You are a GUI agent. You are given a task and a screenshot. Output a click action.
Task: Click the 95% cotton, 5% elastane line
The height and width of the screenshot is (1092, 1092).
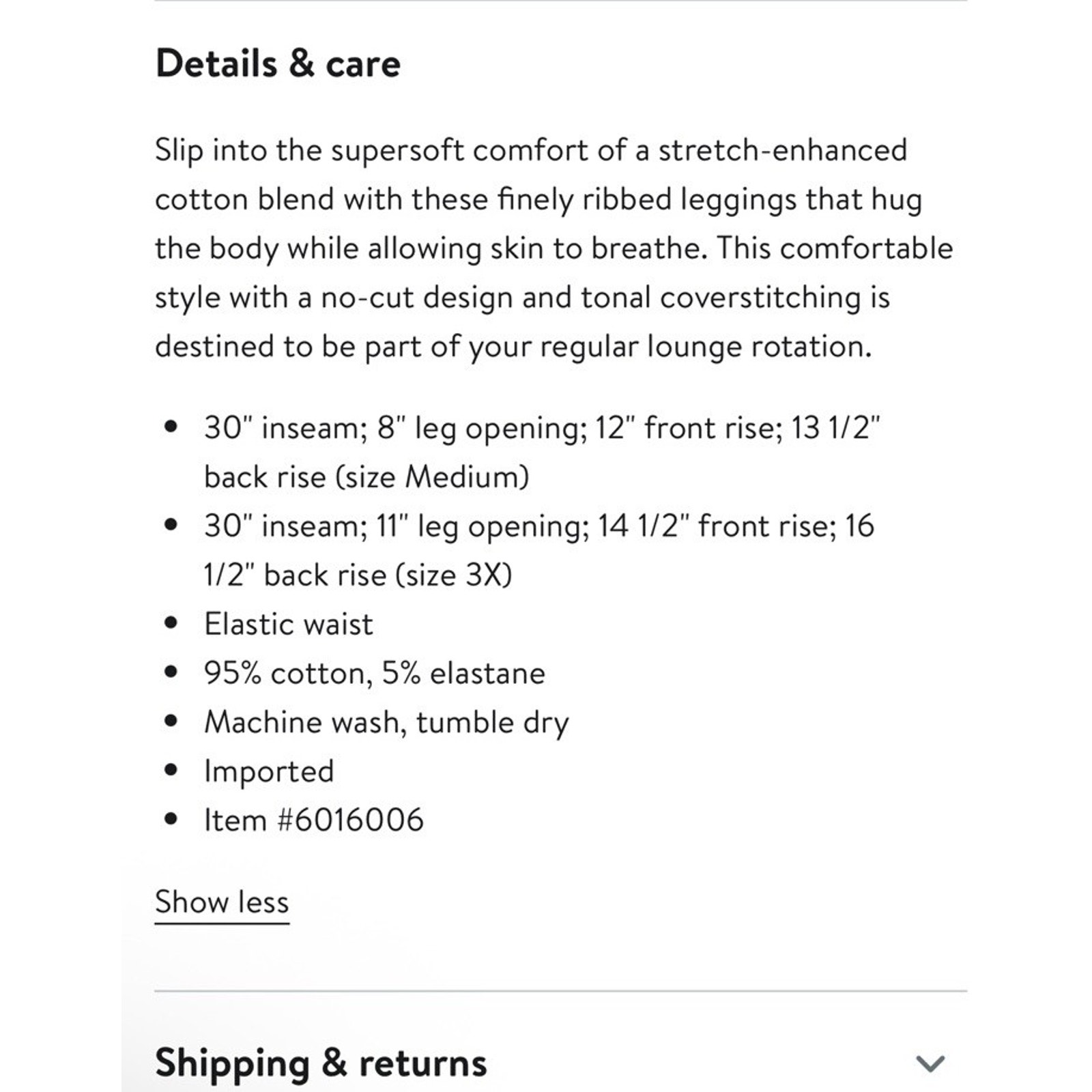pyautogui.click(x=375, y=673)
